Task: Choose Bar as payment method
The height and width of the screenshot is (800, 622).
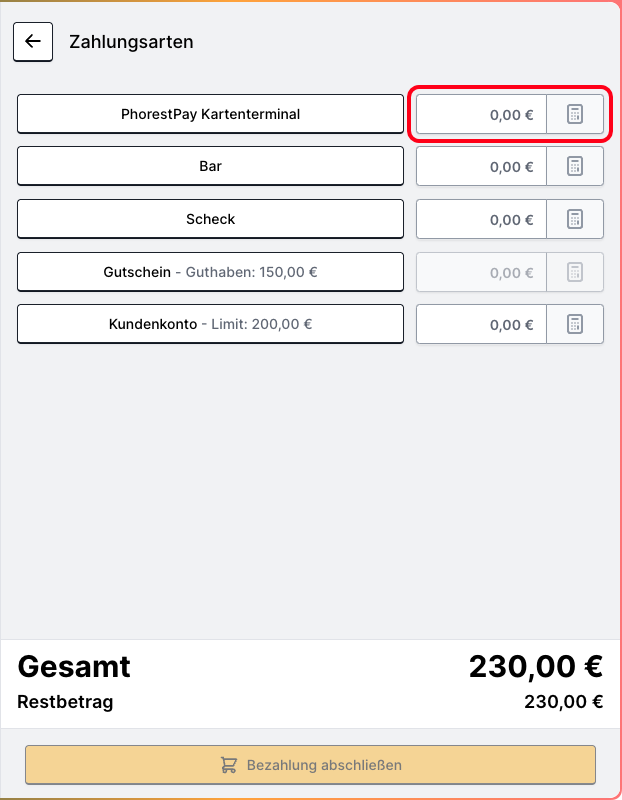Action: 210,166
